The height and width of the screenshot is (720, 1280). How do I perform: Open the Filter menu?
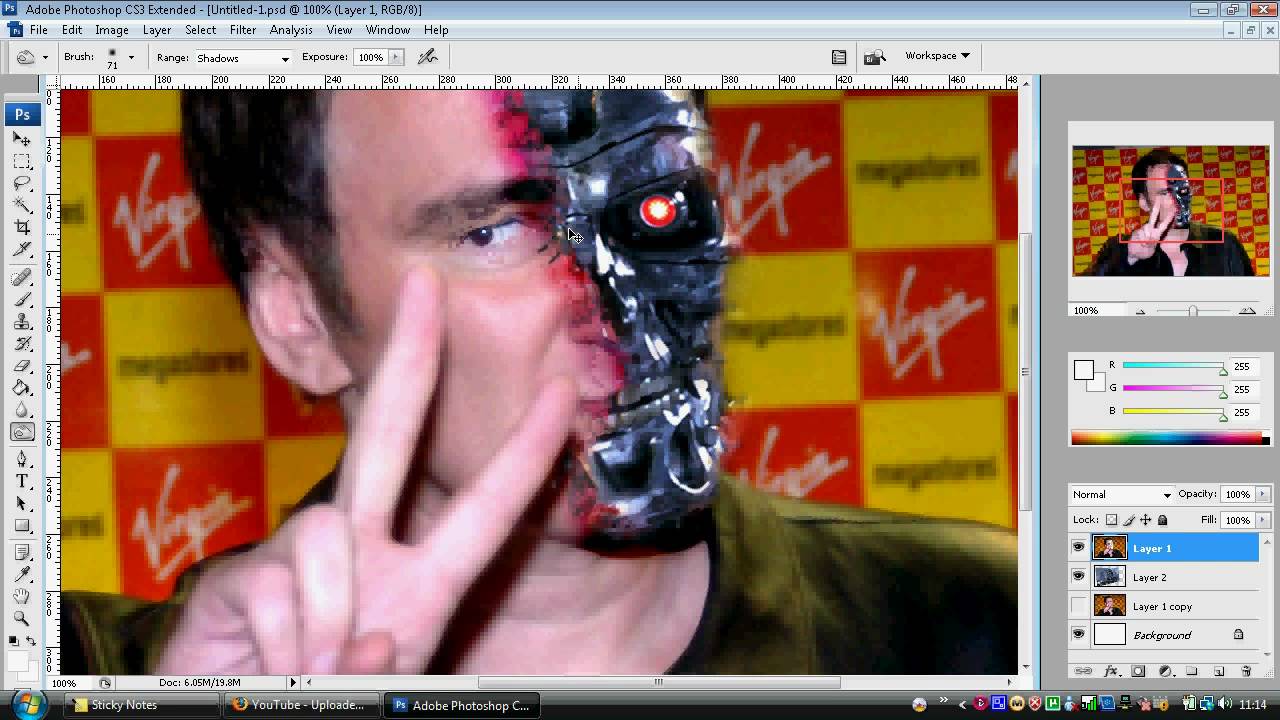(x=243, y=30)
